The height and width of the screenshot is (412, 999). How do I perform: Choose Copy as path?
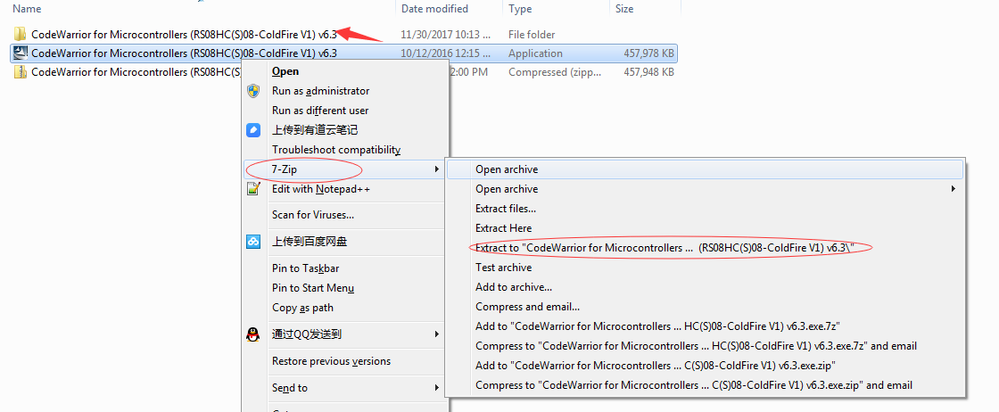pyautogui.click(x=303, y=308)
